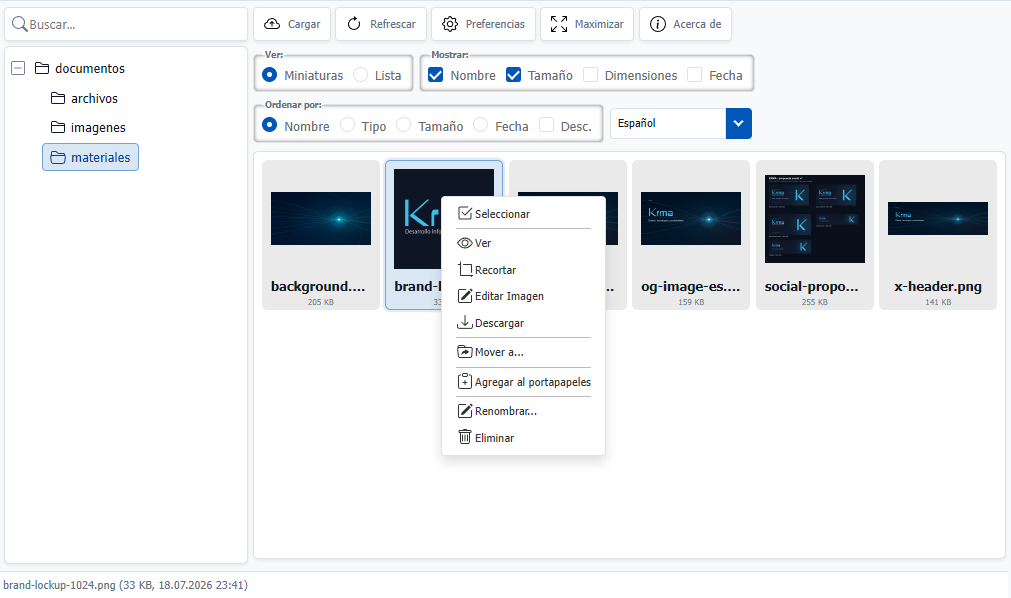The width and height of the screenshot is (1011, 598).
Task: Switch to the Lista view radio button
Action: click(360, 75)
